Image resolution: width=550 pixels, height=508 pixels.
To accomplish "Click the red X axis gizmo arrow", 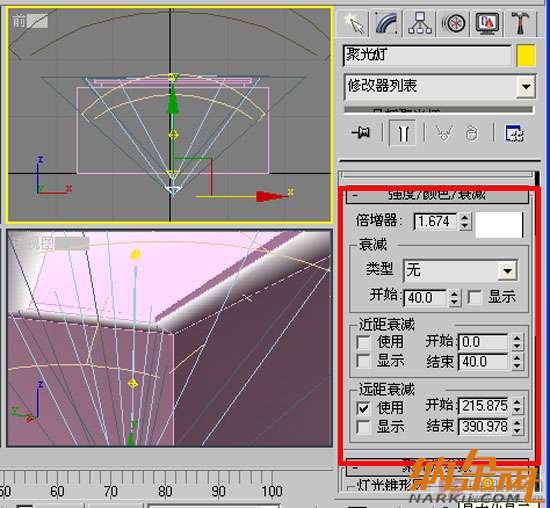I will (x=273, y=196).
